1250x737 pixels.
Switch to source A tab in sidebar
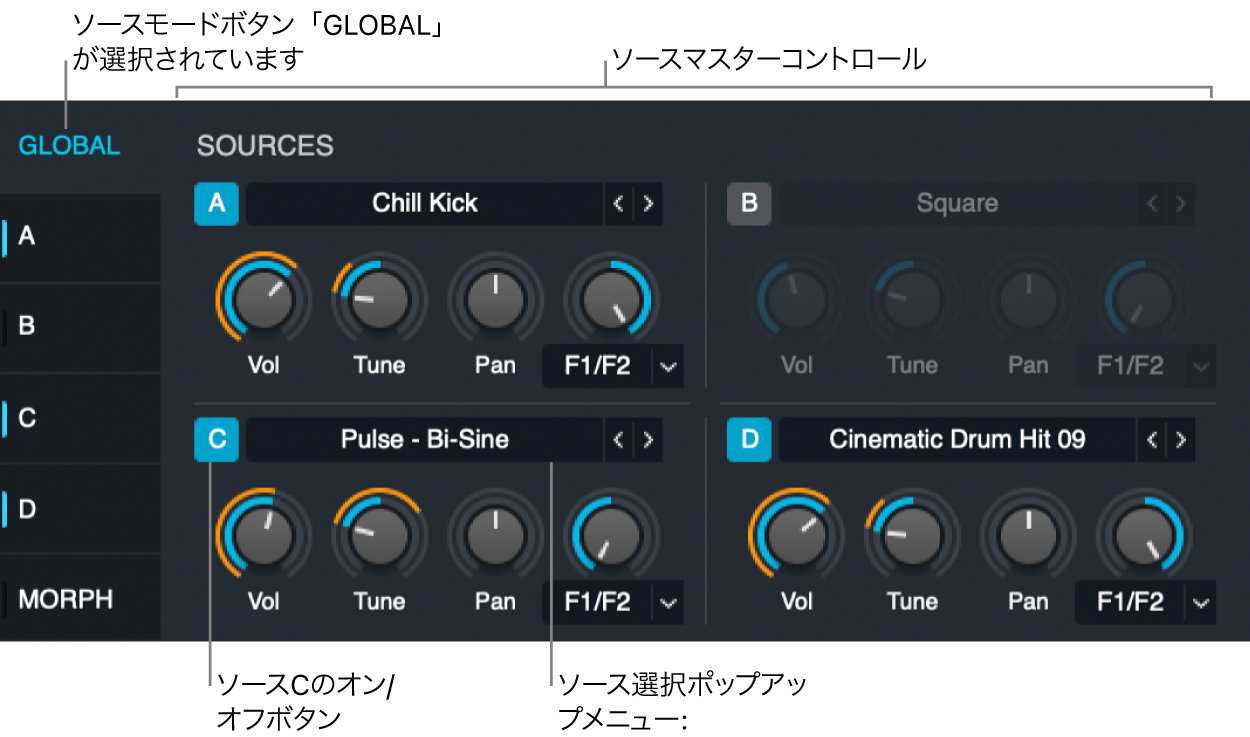(80, 237)
